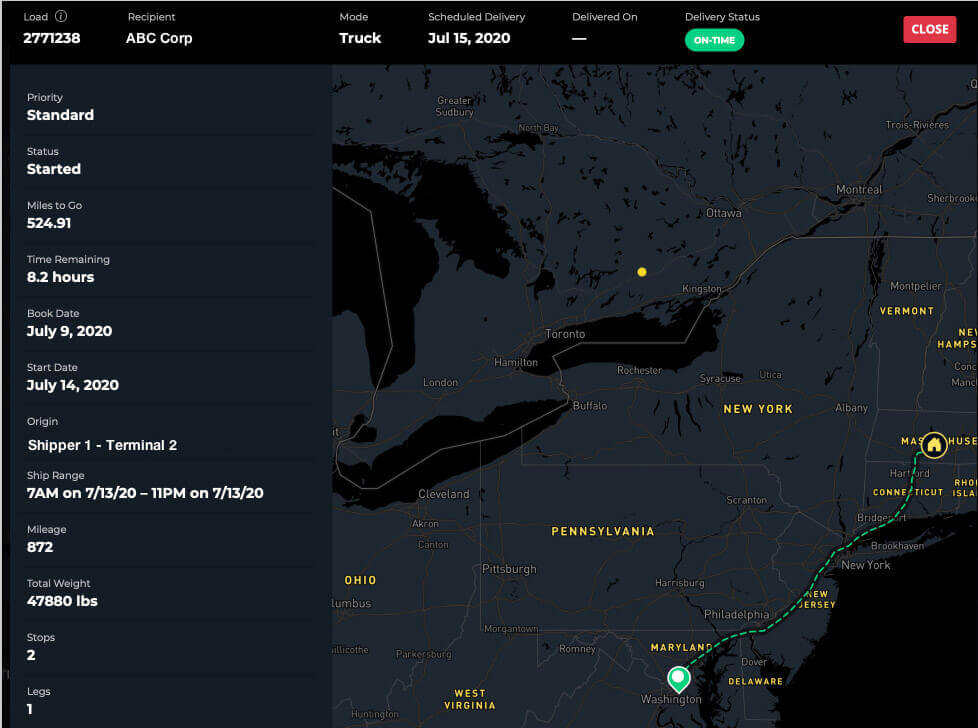Click the info icon next to Load
Screen dimensions: 978x728
61,17
